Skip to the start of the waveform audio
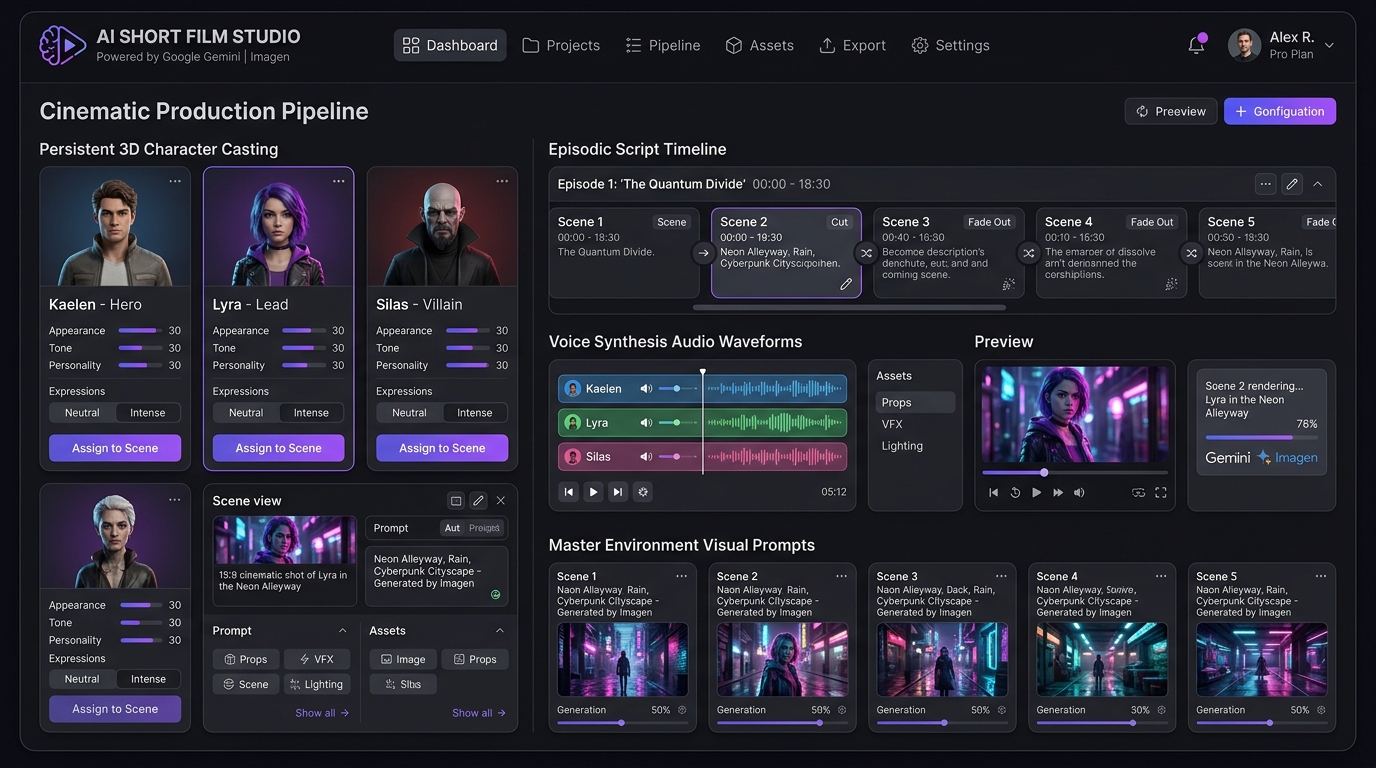The image size is (1376, 768). 569,492
